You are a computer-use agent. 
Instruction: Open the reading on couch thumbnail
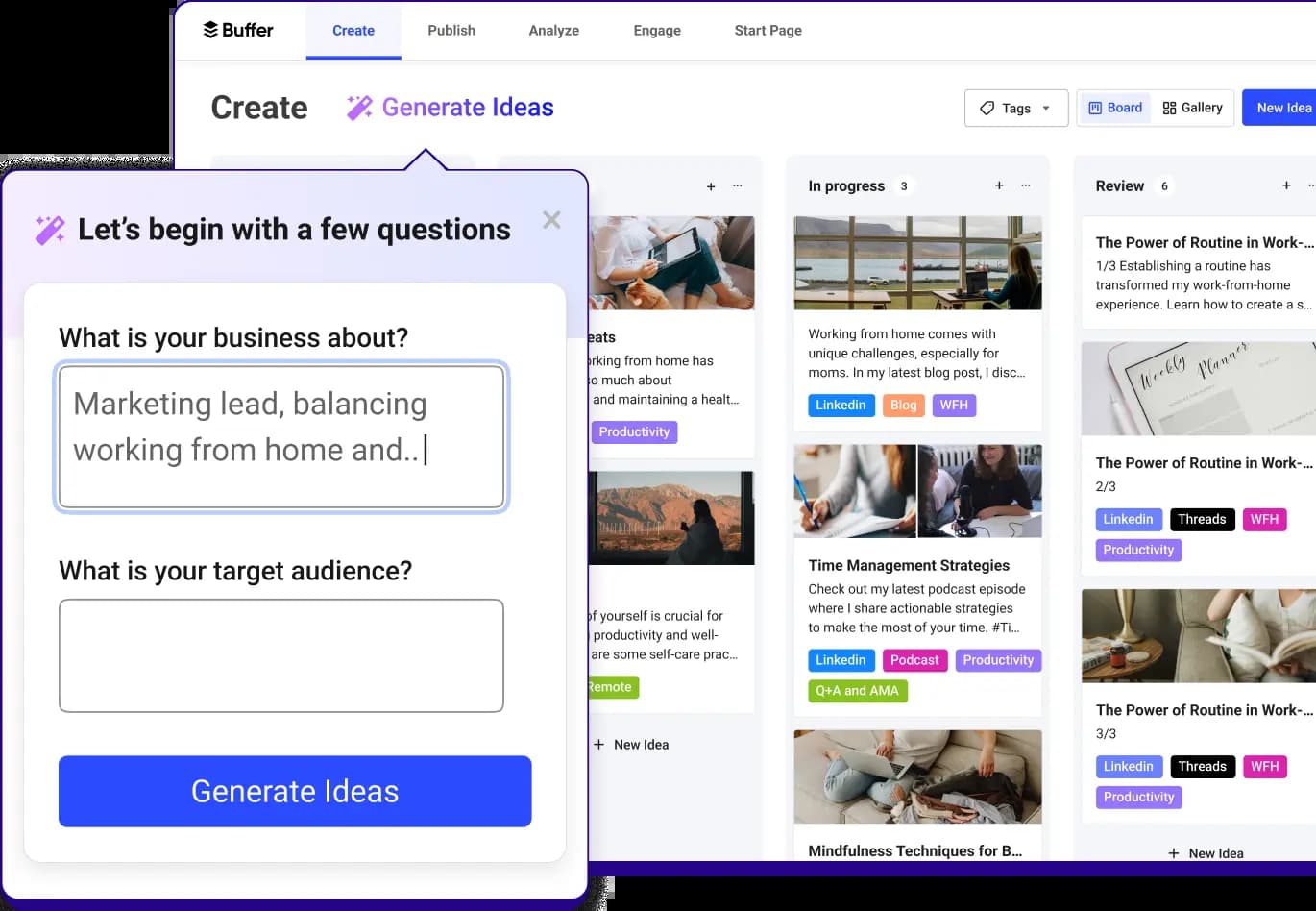coord(1198,635)
